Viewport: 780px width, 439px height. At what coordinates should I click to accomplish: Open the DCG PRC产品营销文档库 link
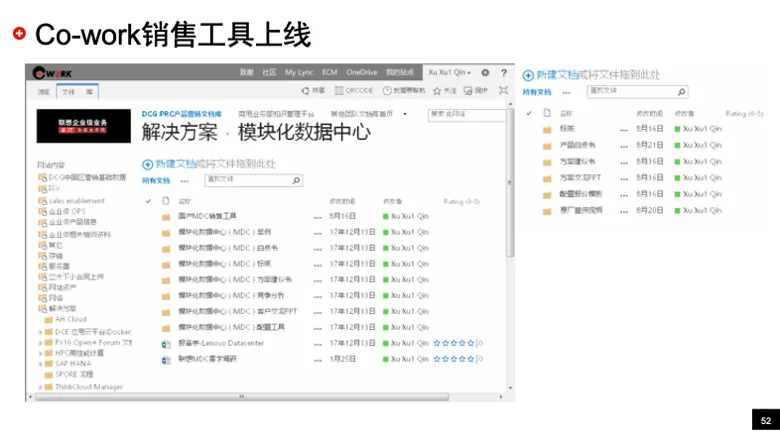pos(182,114)
